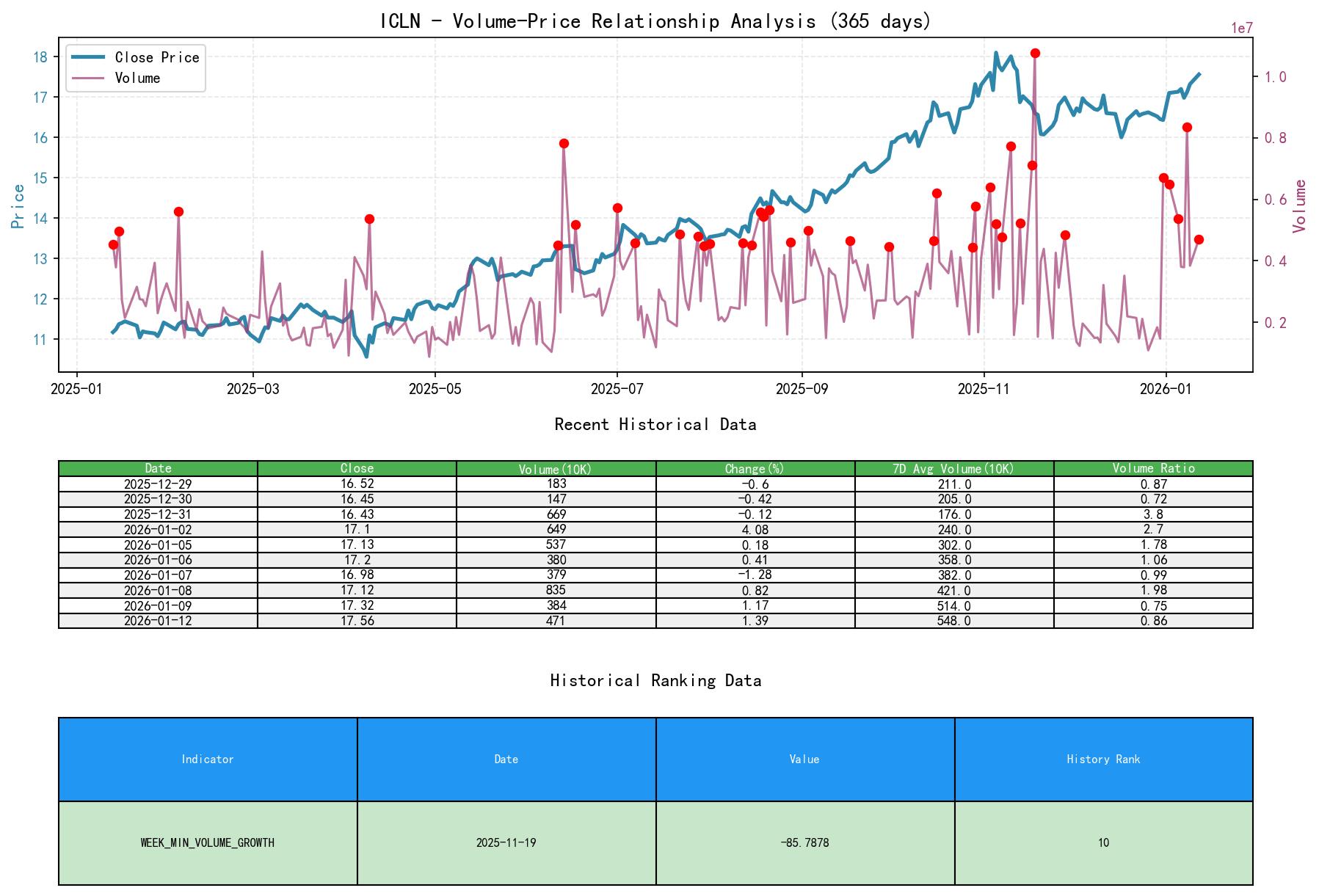Viewport: 1319px width, 896px height.
Task: Click the red anomaly dot above 2025-06
Action: pos(564,142)
